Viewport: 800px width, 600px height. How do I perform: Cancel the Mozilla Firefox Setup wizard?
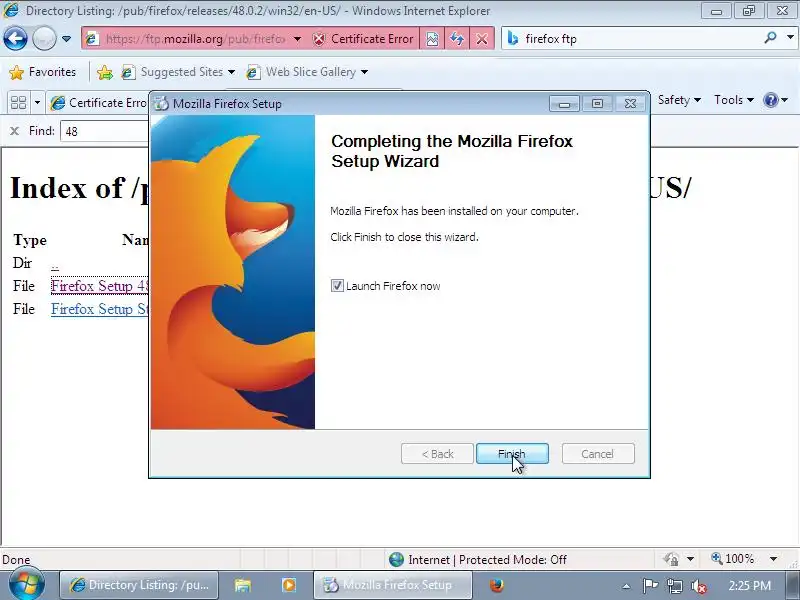pos(598,454)
